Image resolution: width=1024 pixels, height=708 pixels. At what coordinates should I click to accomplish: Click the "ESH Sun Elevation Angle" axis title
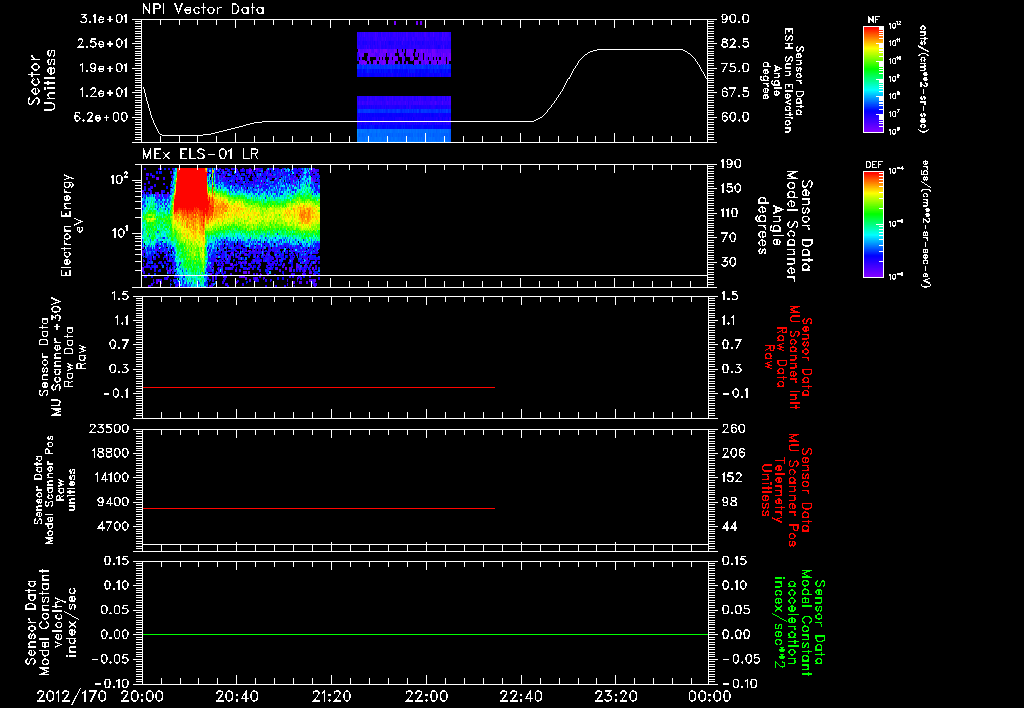click(780, 80)
